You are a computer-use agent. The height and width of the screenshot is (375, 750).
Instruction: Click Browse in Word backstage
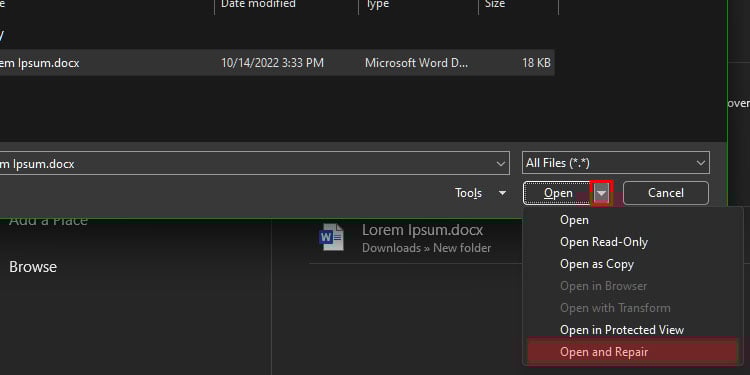[x=33, y=267]
